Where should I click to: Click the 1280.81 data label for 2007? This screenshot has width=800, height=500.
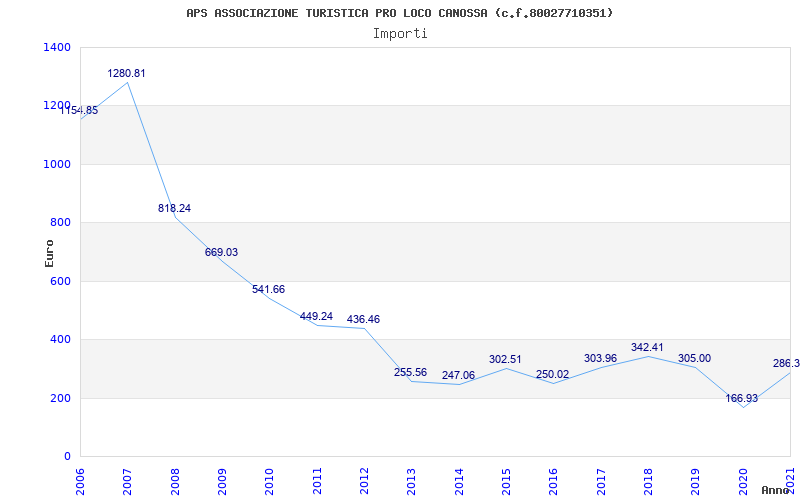126,73
